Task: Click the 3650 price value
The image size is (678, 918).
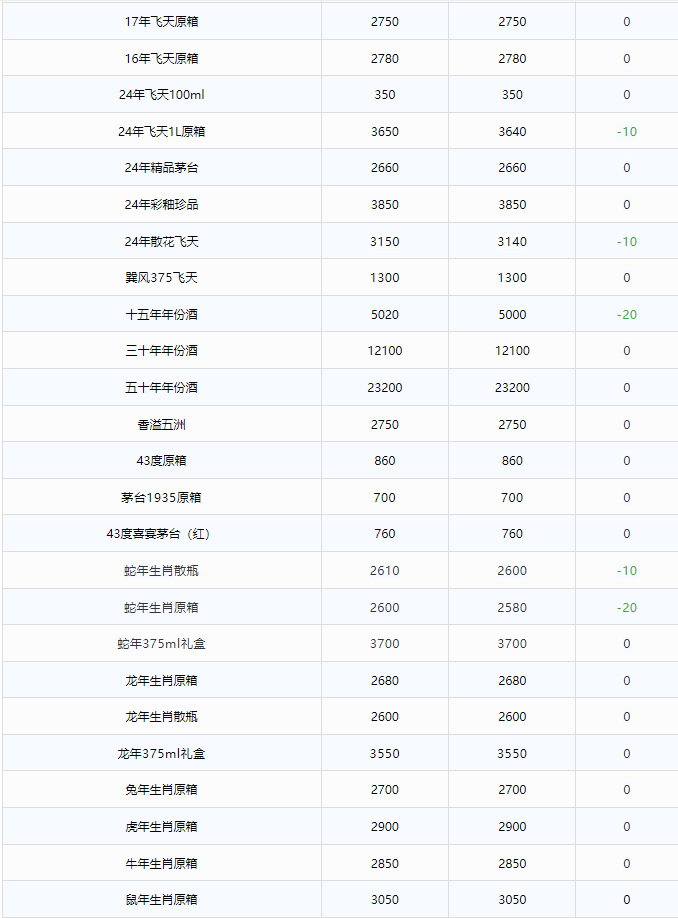Action: tap(385, 132)
